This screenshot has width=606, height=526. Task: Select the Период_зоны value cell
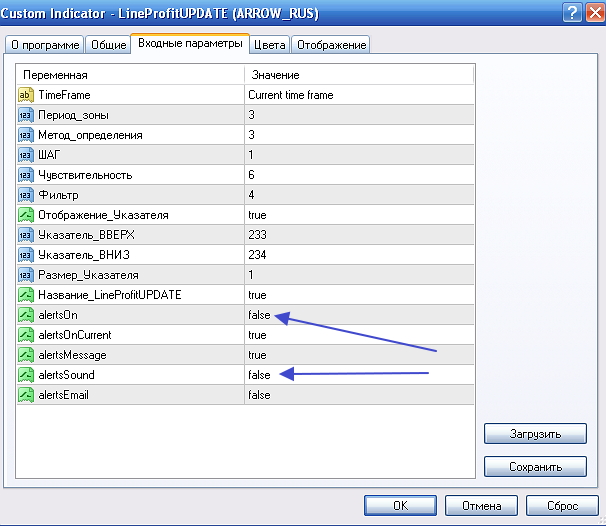pyautogui.click(x=359, y=115)
